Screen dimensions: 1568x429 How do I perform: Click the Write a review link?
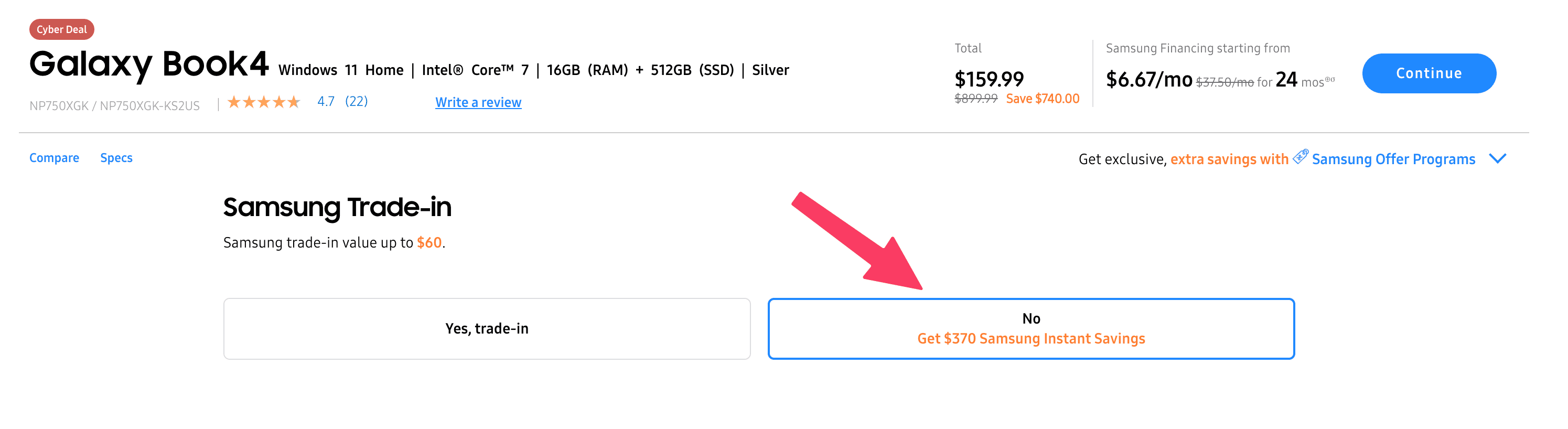[x=478, y=102]
